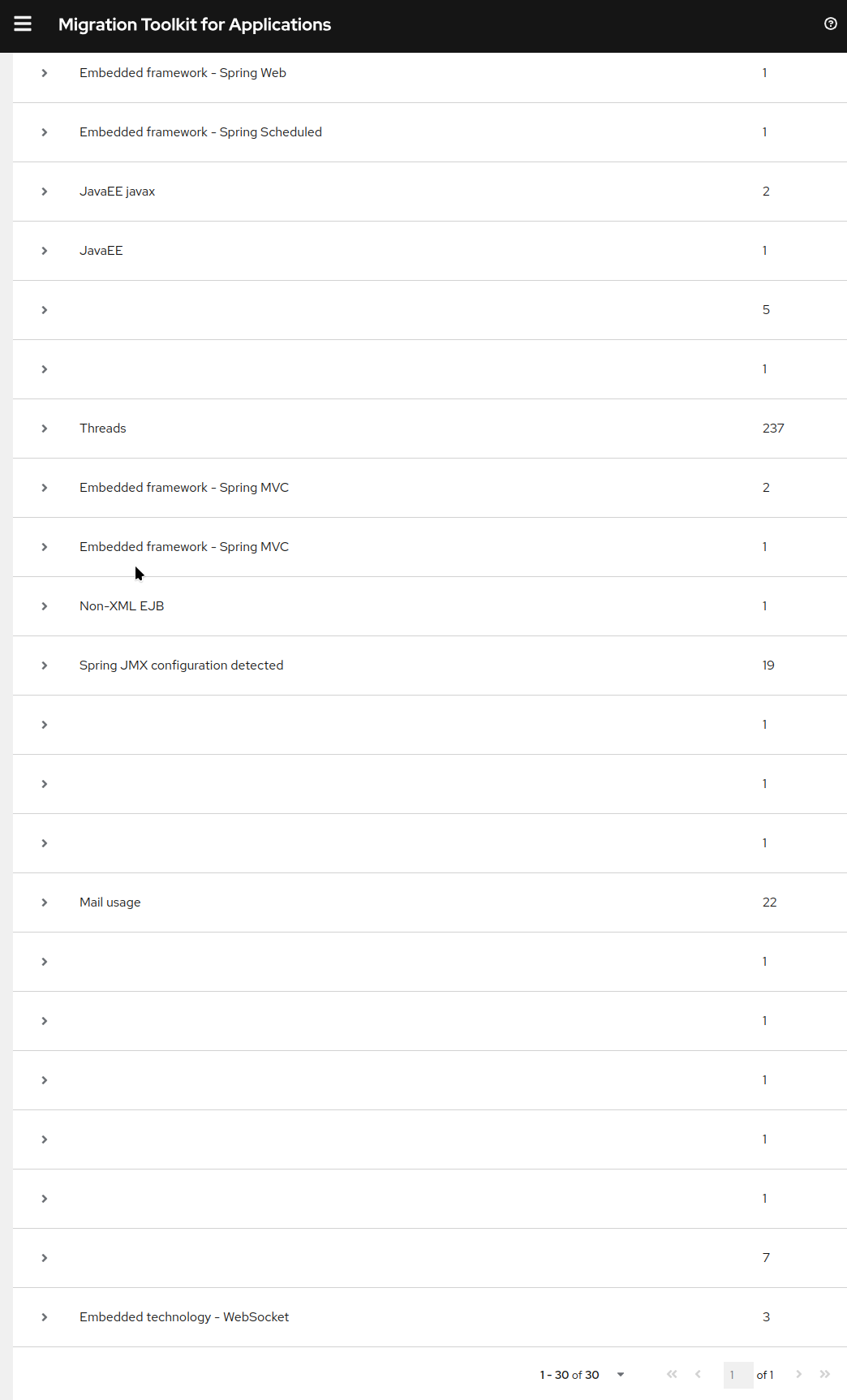Go to the first page of results
This screenshot has width=847, height=1400.
point(672,1374)
